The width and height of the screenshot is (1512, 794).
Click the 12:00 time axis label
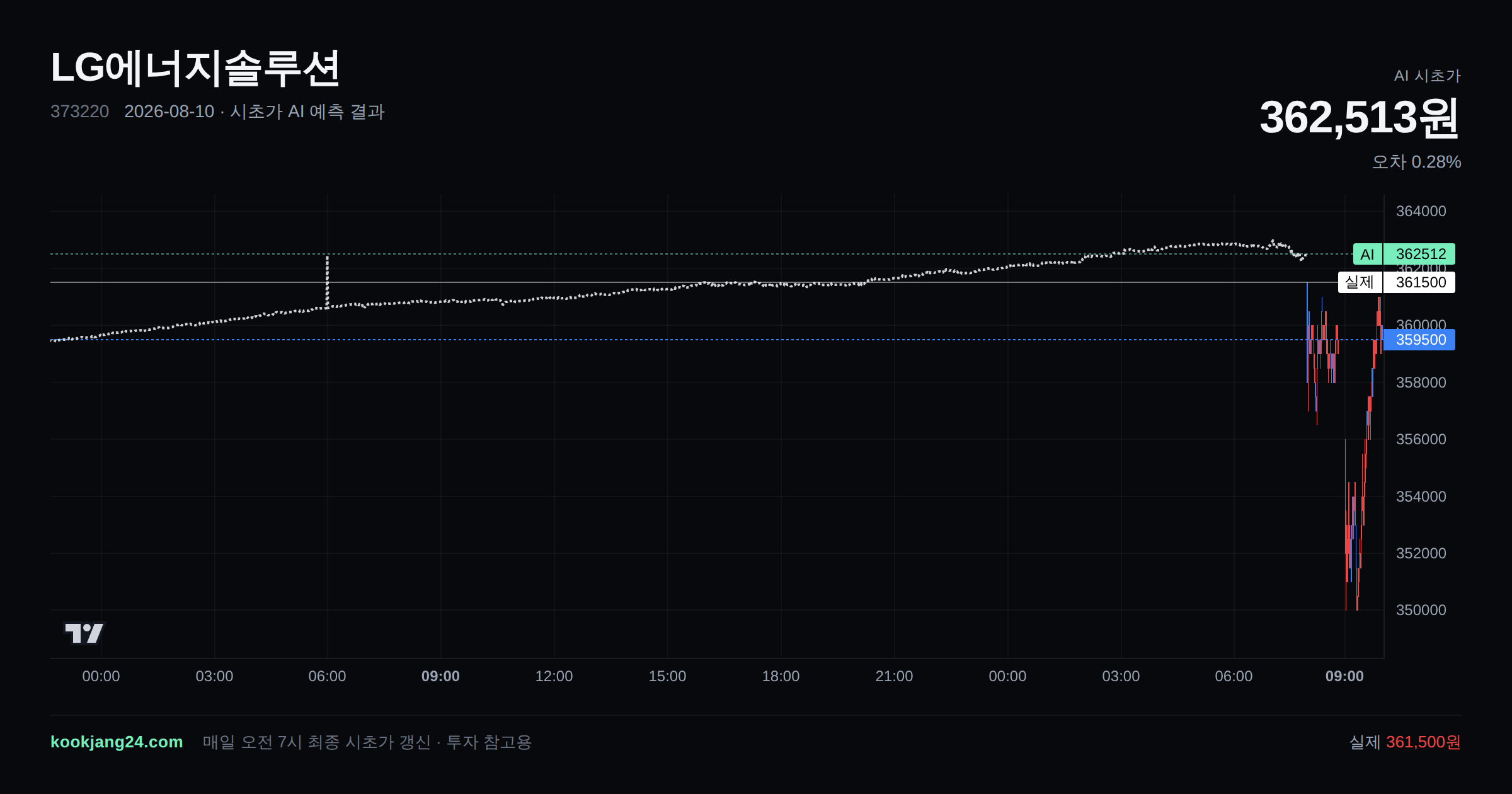(x=554, y=676)
